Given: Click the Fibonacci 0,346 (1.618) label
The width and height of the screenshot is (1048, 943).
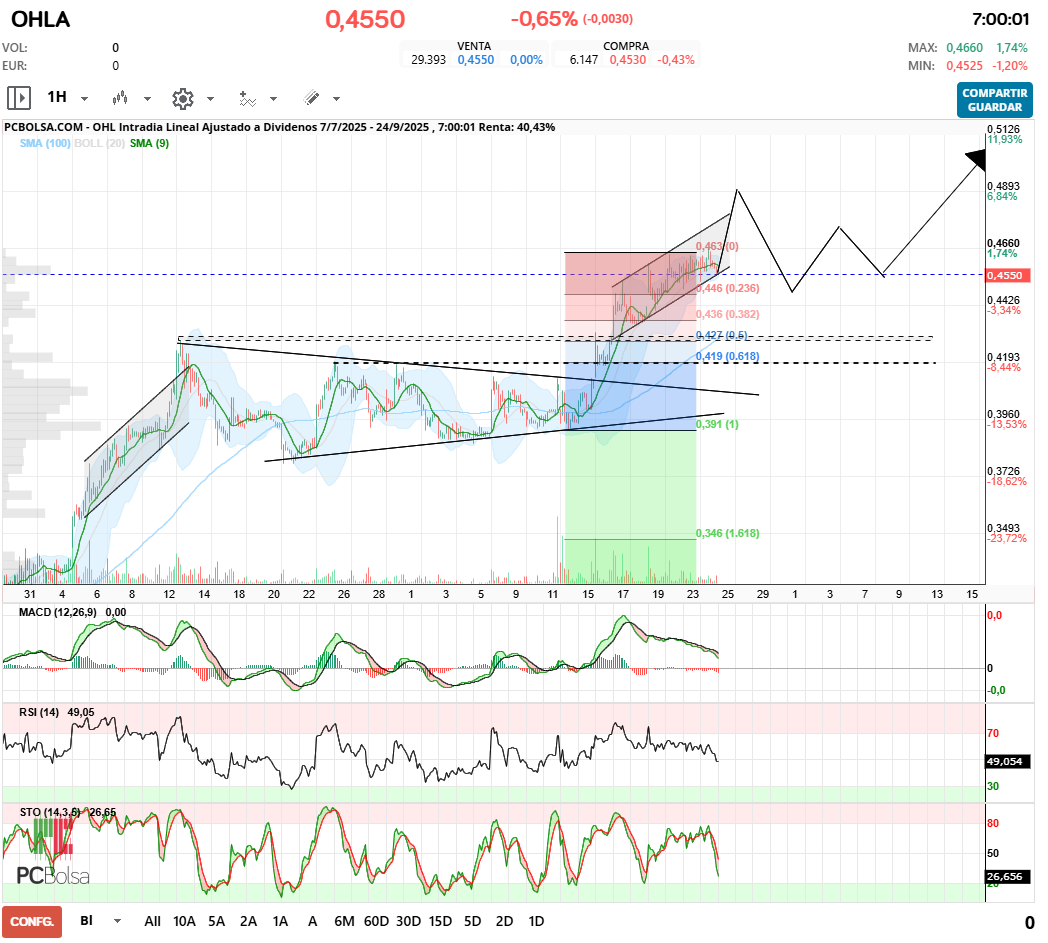Looking at the screenshot, I should (727, 533).
